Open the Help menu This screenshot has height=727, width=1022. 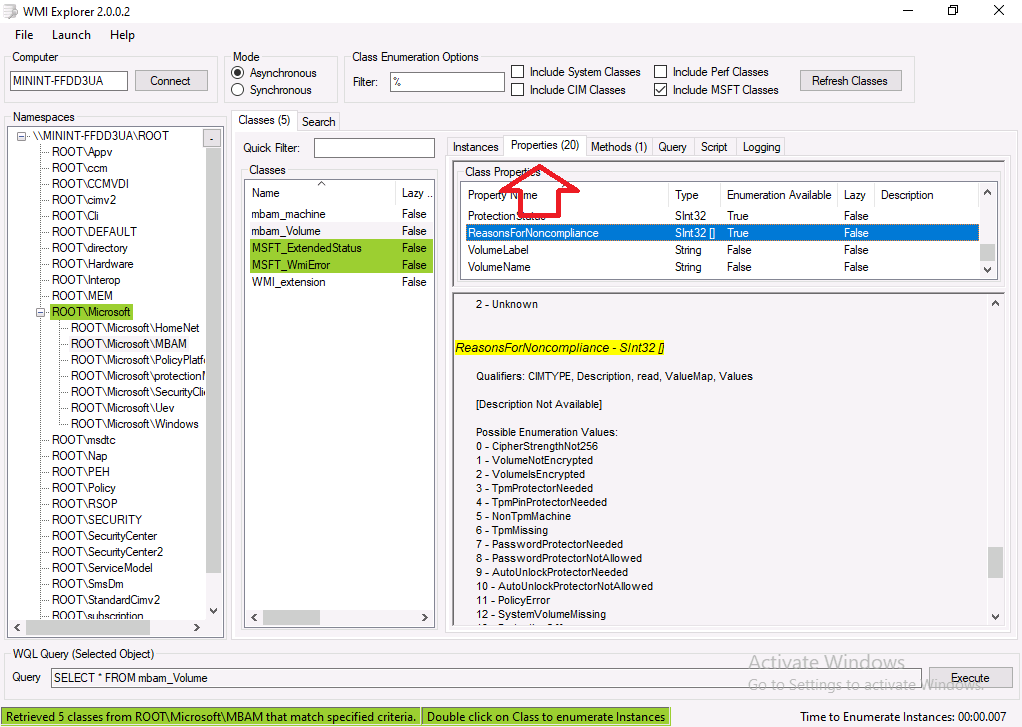(122, 35)
